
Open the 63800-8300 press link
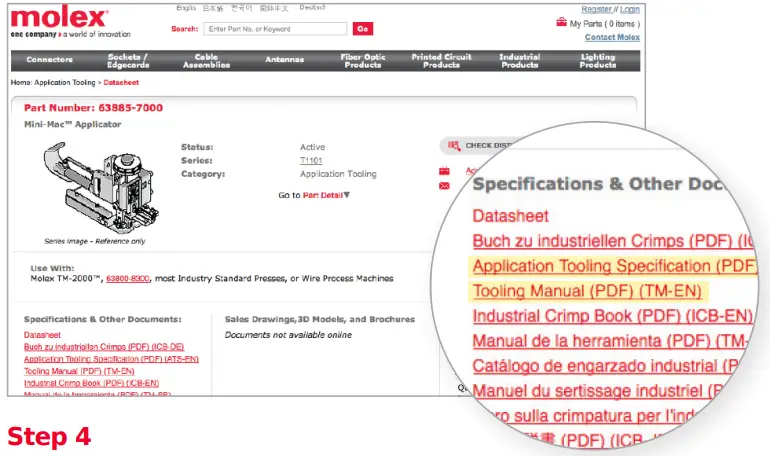pyautogui.click(x=128, y=278)
